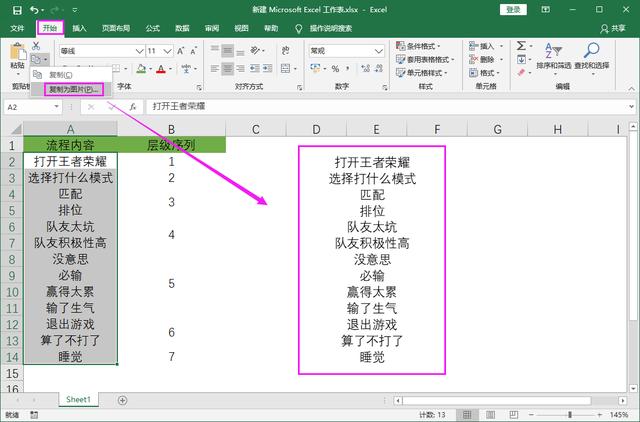Click the Save icon in quick access toolbar
The image size is (640, 422).
coord(17,10)
